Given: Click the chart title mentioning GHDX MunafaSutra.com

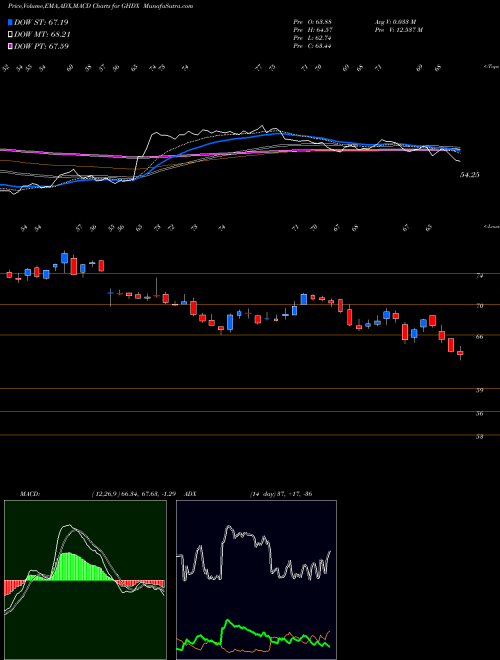Looking at the screenshot, I should click(x=101, y=7).
